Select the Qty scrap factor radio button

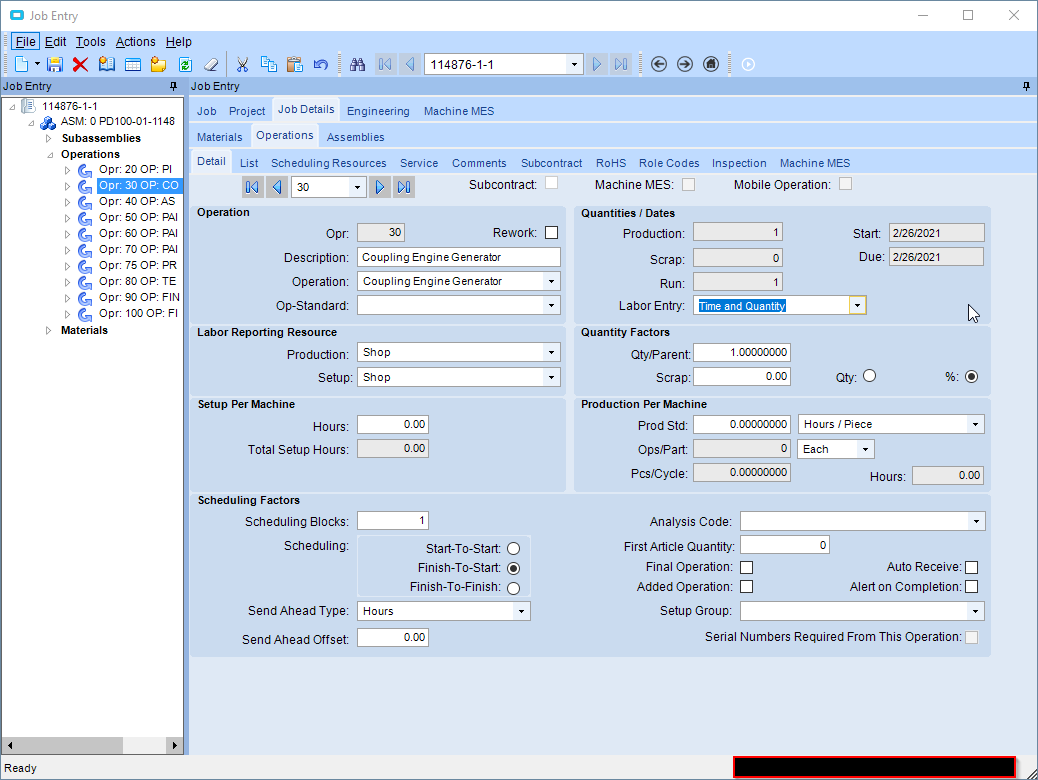coord(869,376)
